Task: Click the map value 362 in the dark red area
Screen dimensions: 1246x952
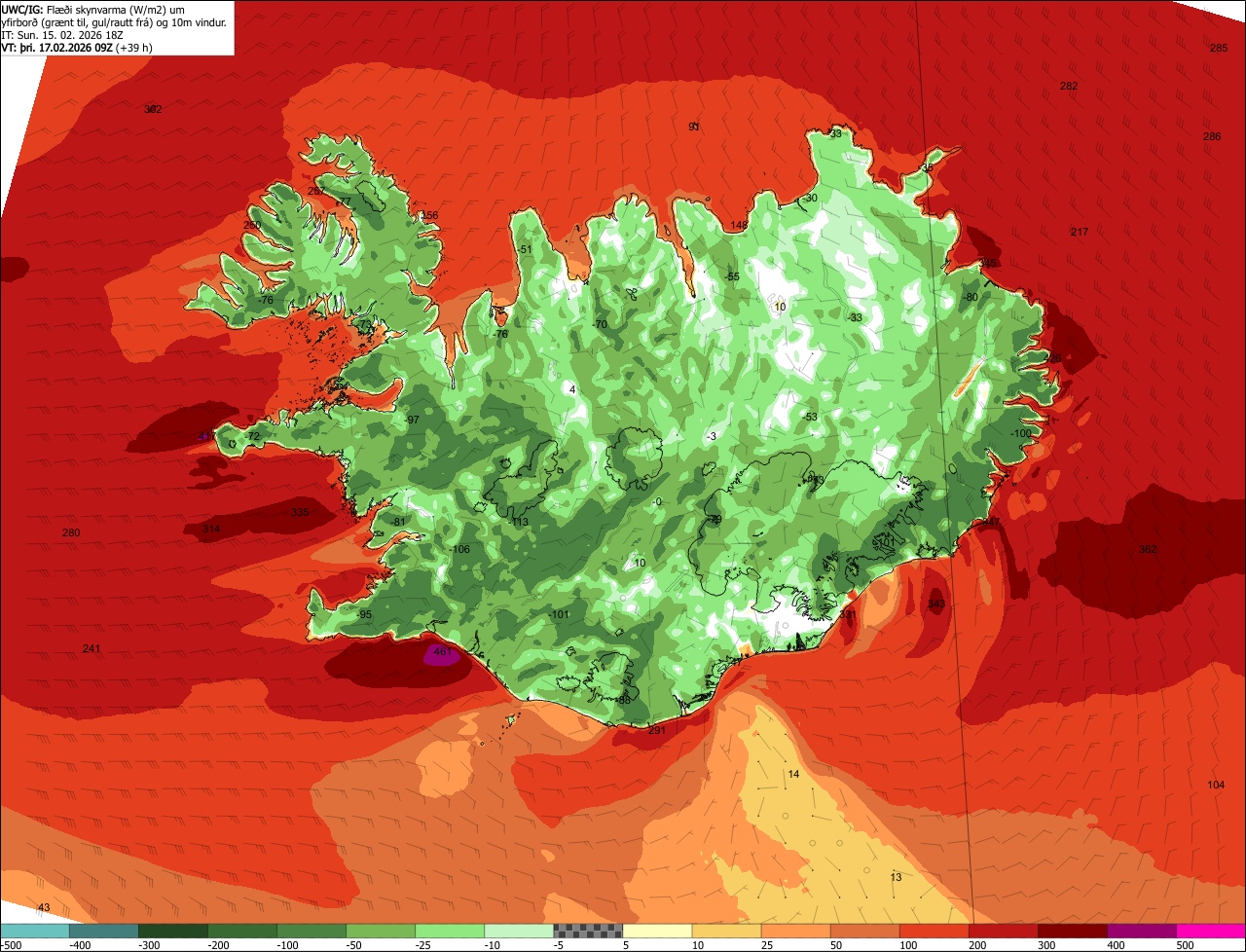Action: point(1148,549)
